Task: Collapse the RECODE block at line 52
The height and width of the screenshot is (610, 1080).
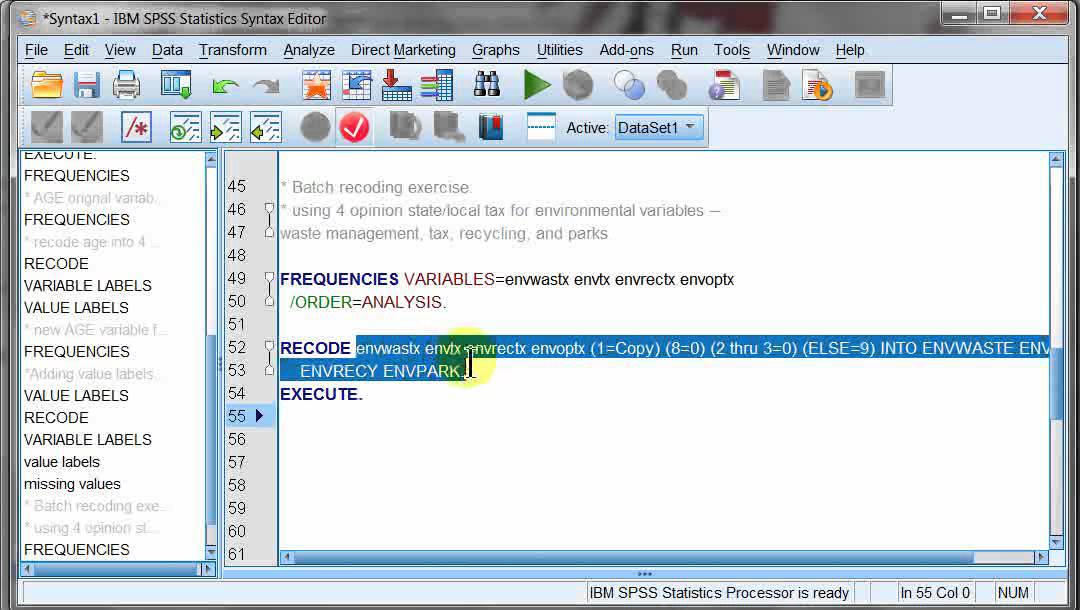Action: pyautogui.click(x=269, y=346)
